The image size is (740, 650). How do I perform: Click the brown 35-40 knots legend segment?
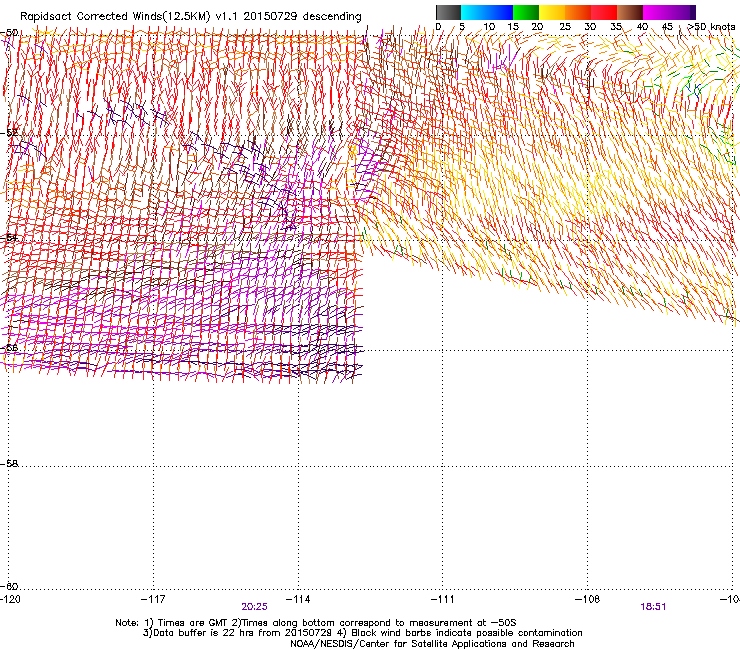pos(630,12)
